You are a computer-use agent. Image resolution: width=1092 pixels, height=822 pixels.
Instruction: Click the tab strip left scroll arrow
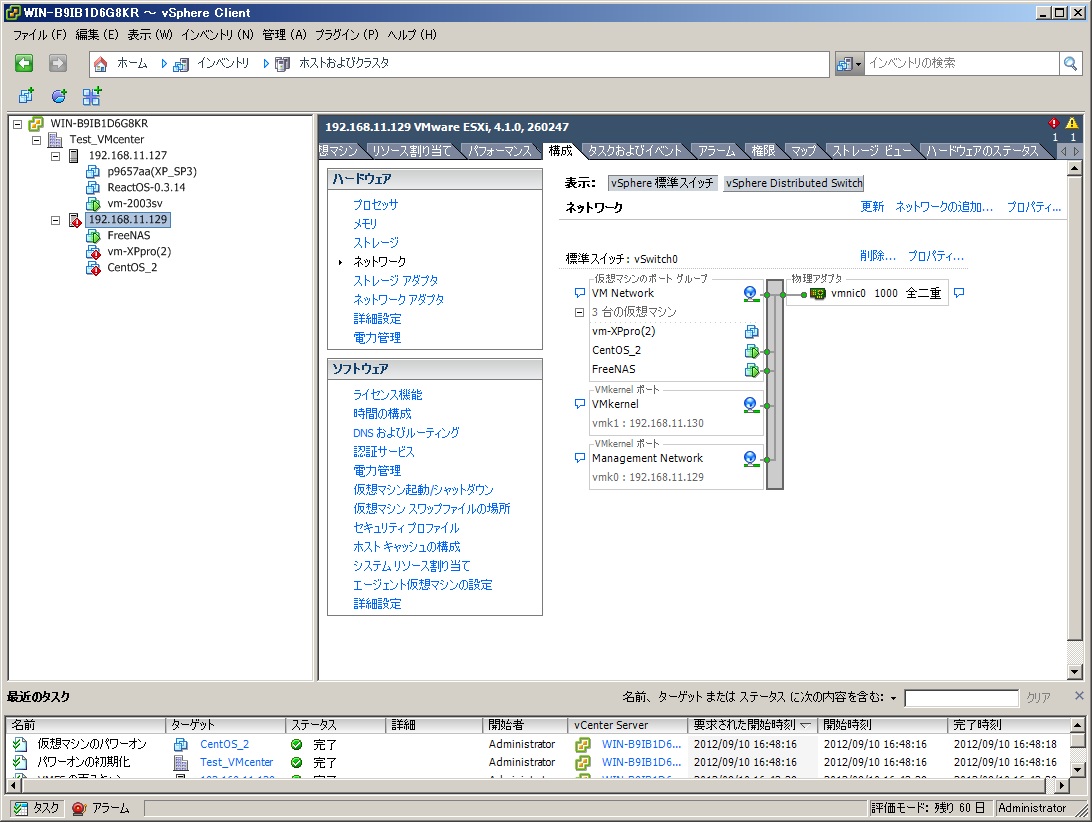[1063, 151]
